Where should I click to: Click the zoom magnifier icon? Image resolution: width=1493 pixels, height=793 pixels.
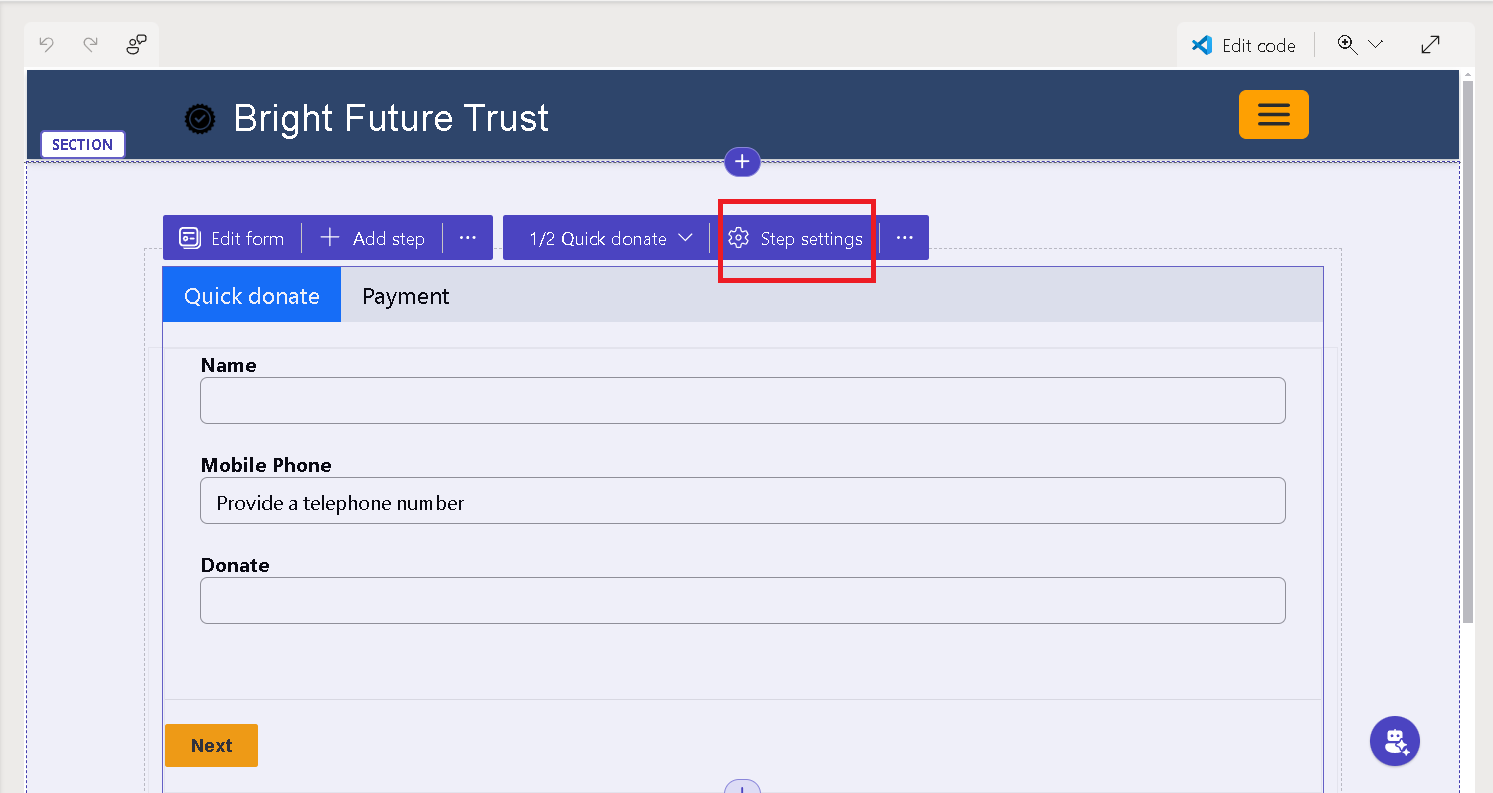[1347, 44]
